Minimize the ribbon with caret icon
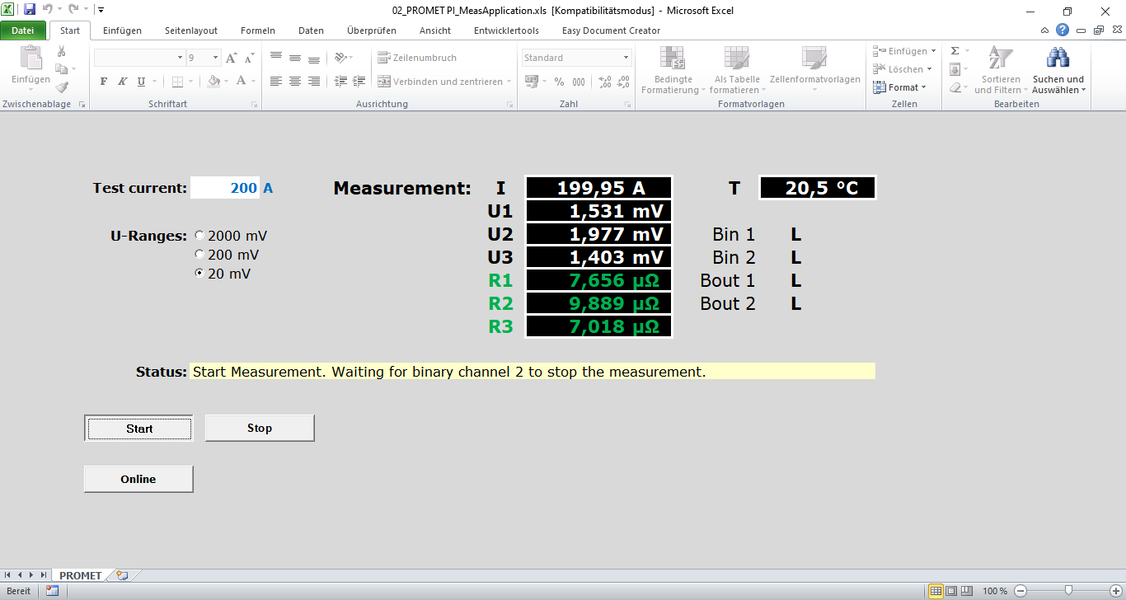The width and height of the screenshot is (1126, 600). coord(1045,30)
